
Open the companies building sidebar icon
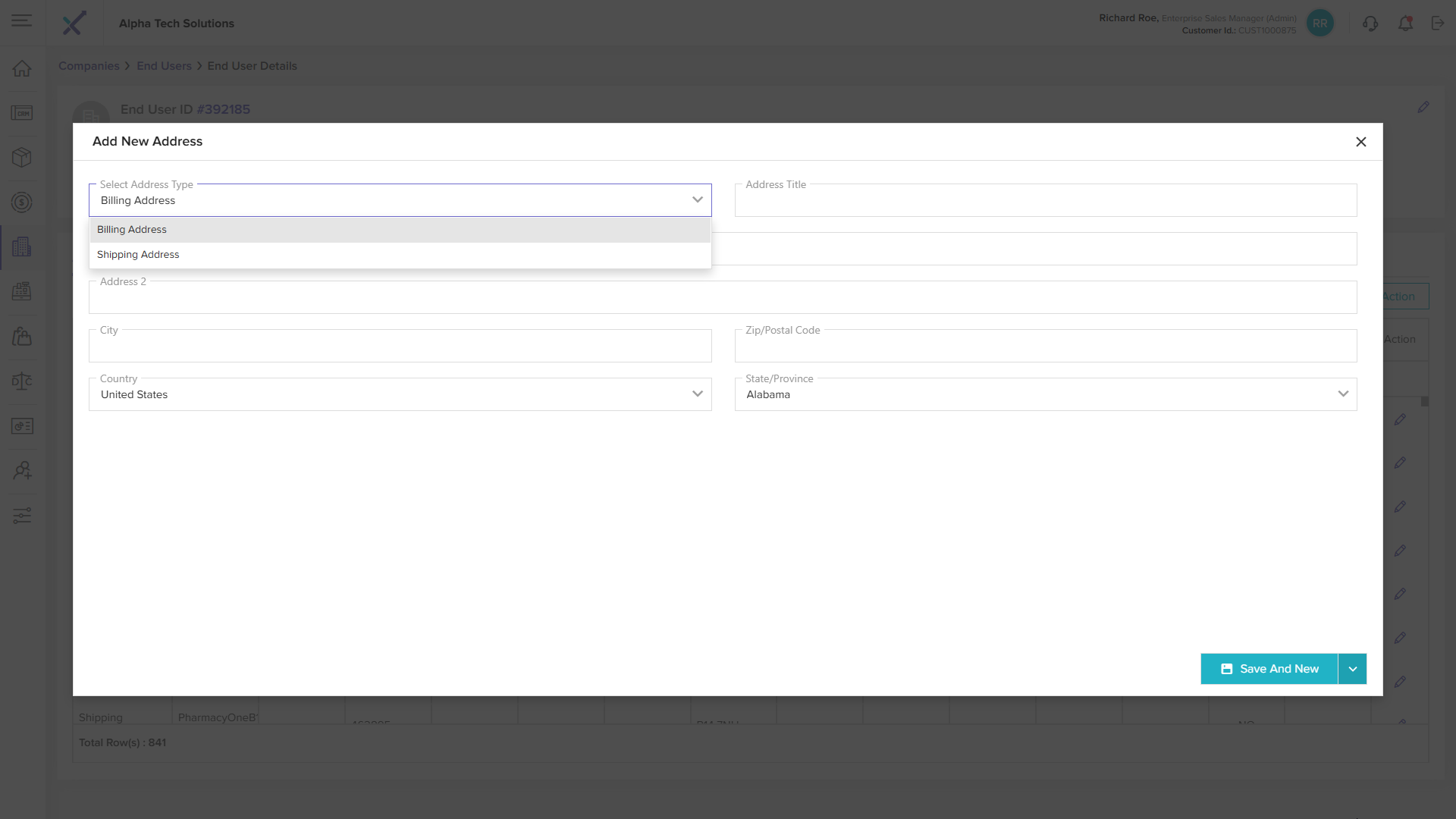pyautogui.click(x=22, y=247)
